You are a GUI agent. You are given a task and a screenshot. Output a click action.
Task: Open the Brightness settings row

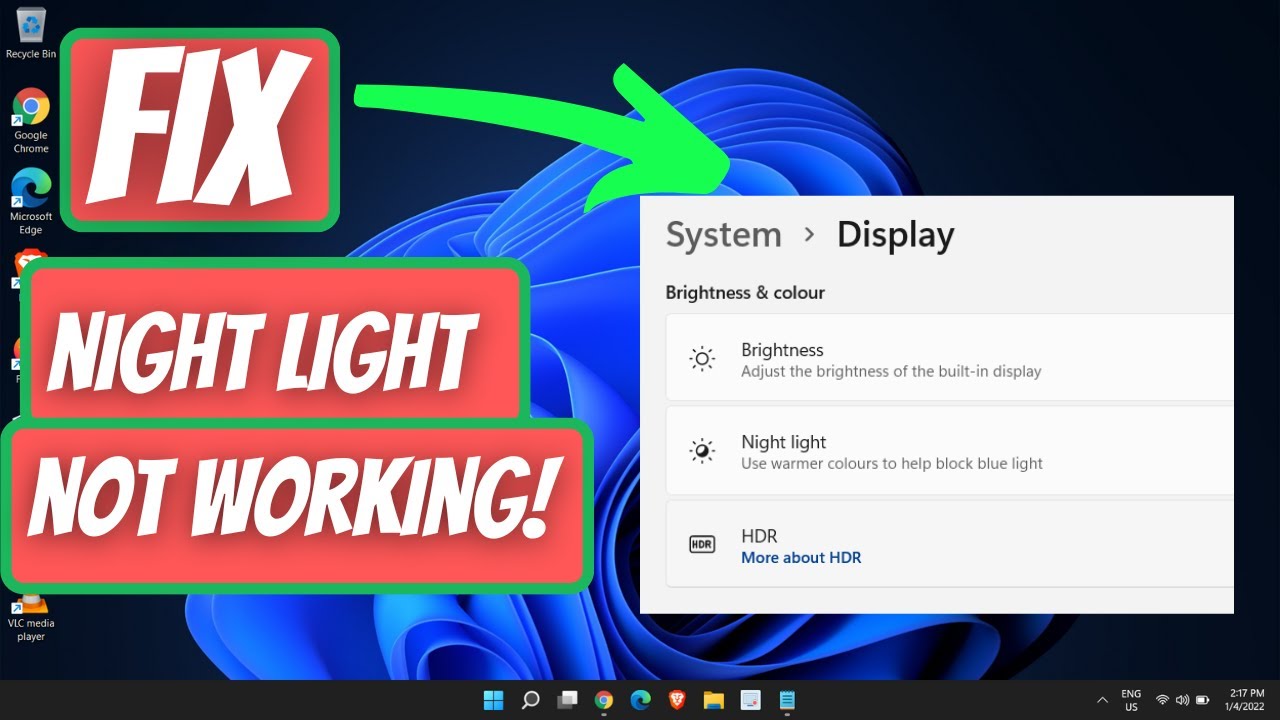[x=950, y=359]
